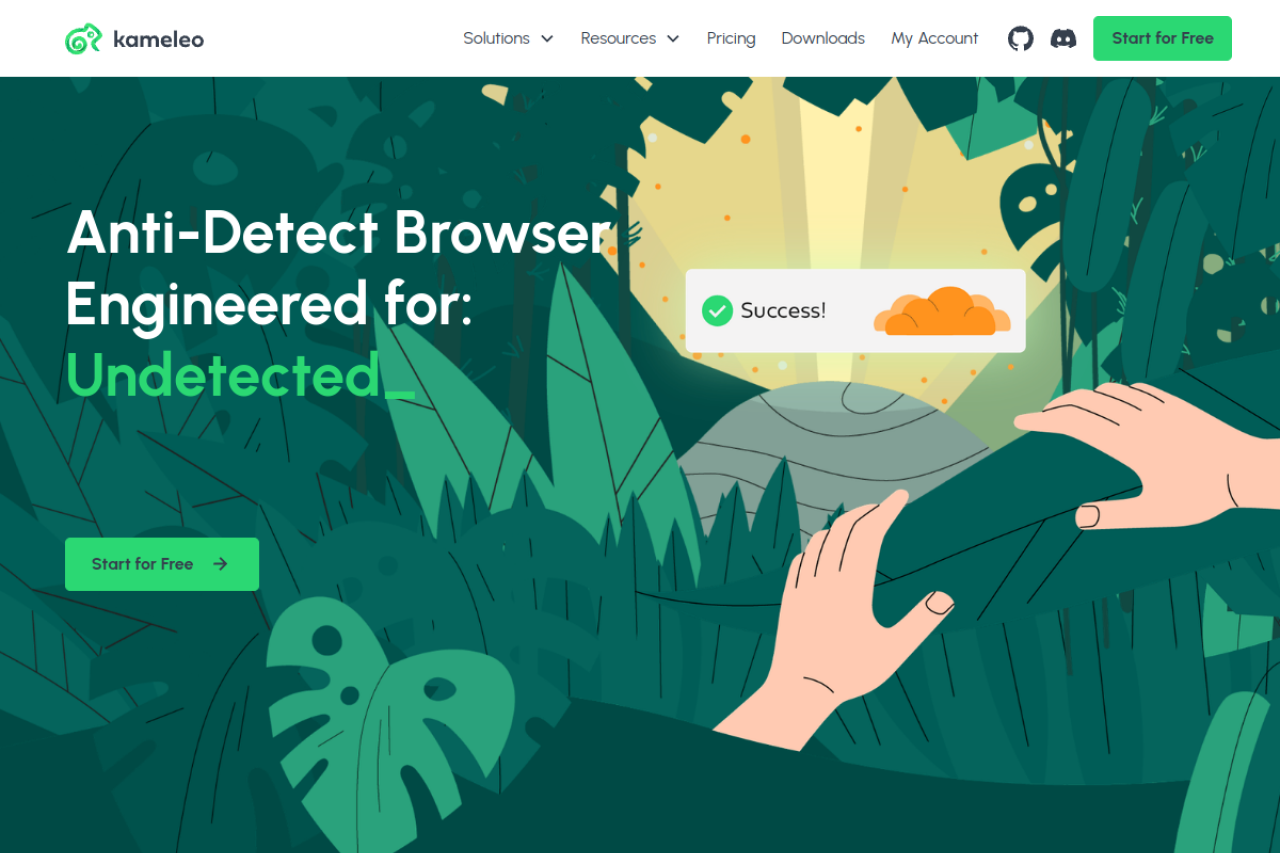Visit My Account in the navbar

[x=935, y=38]
